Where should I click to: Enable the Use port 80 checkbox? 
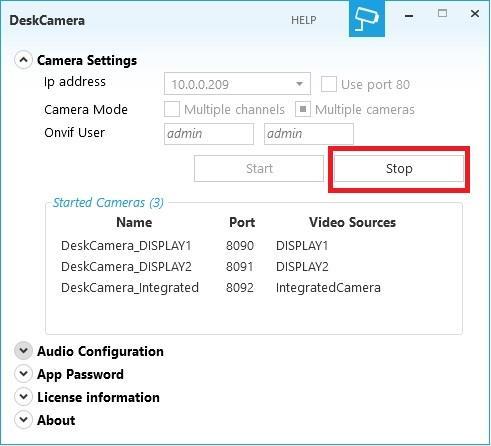[x=328, y=84]
